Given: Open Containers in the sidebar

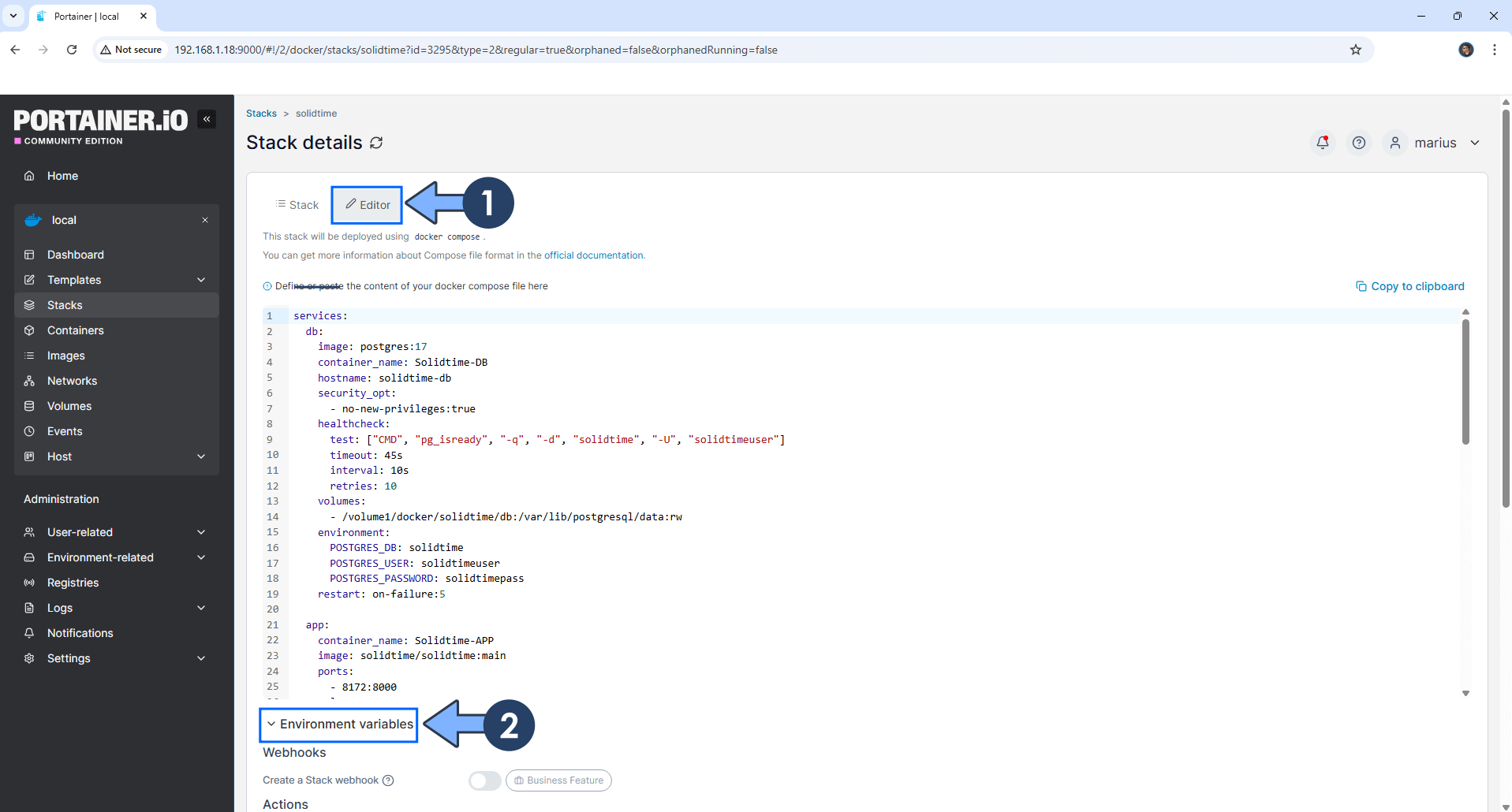Looking at the screenshot, I should click(x=76, y=330).
